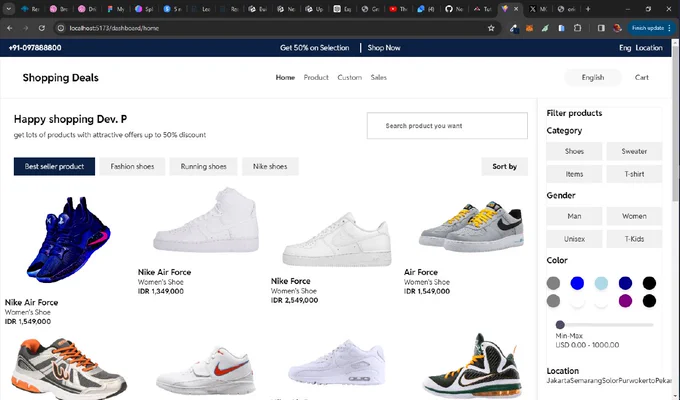Switch to the YouTube tab
680x400 pixels.
pyautogui.click(x=398, y=9)
